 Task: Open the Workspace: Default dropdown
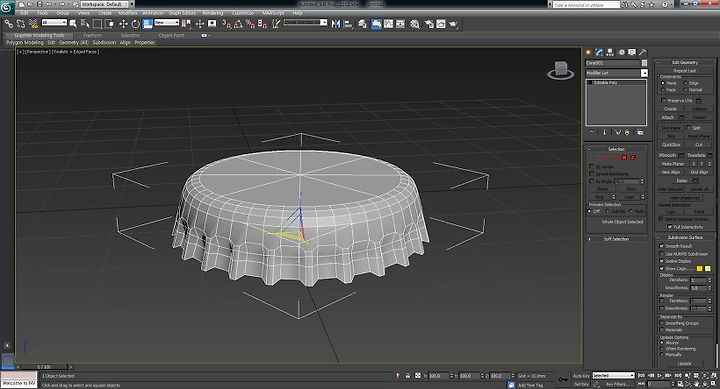[x=106, y=4]
